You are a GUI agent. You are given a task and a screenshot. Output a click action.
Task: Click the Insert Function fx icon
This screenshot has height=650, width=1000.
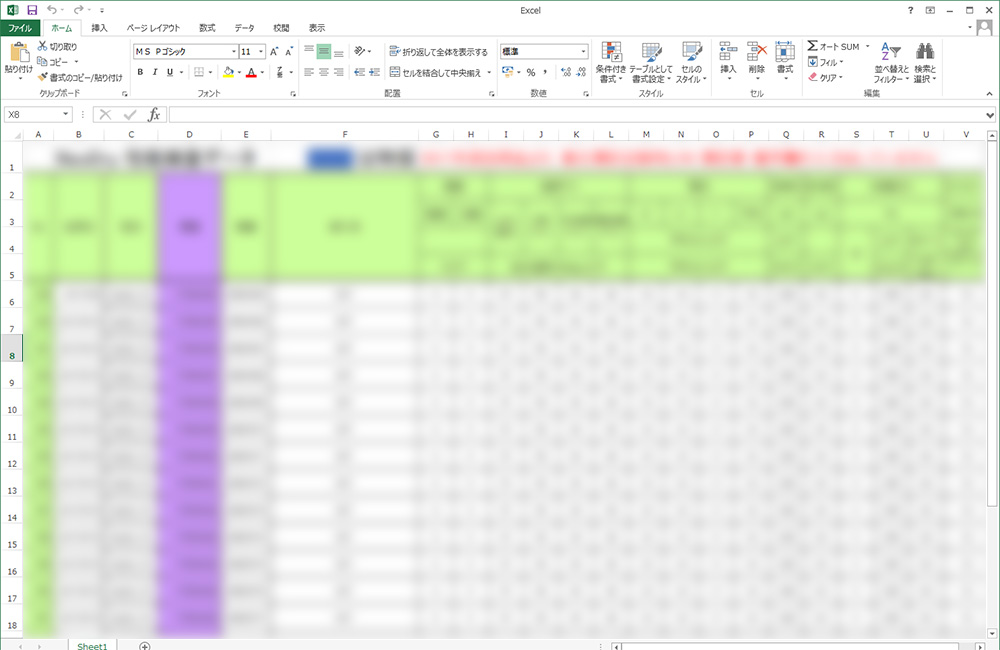154,115
